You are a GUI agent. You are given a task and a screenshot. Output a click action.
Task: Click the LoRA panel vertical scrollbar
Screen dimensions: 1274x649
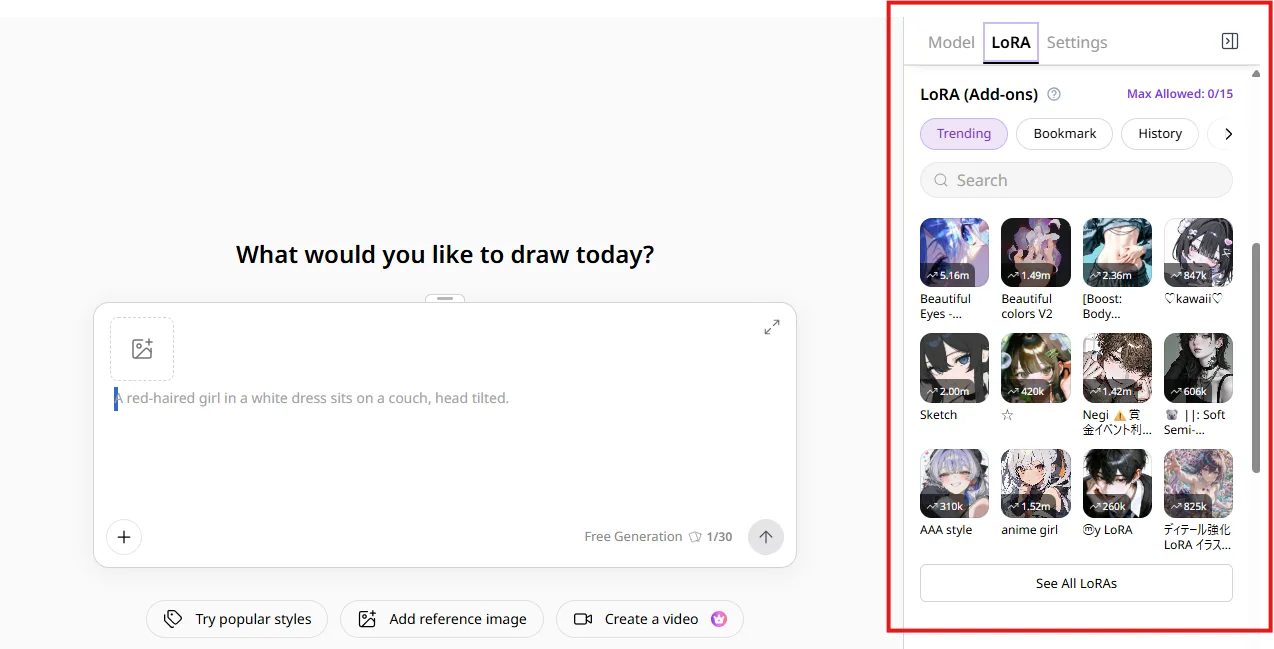tap(1256, 357)
